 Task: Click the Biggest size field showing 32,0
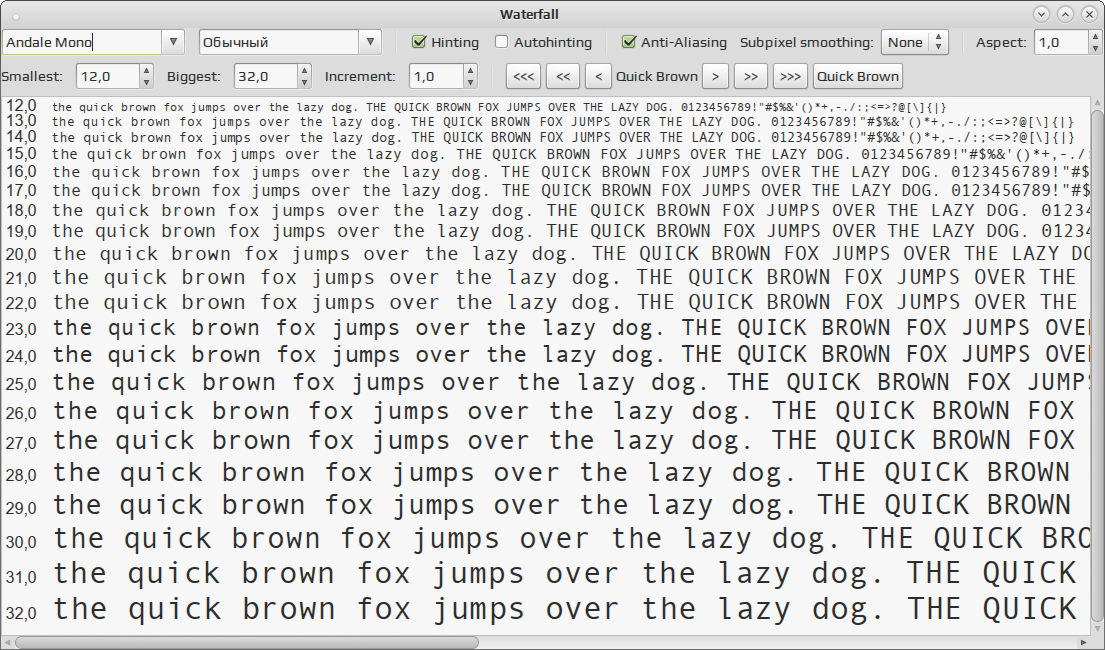[266, 76]
